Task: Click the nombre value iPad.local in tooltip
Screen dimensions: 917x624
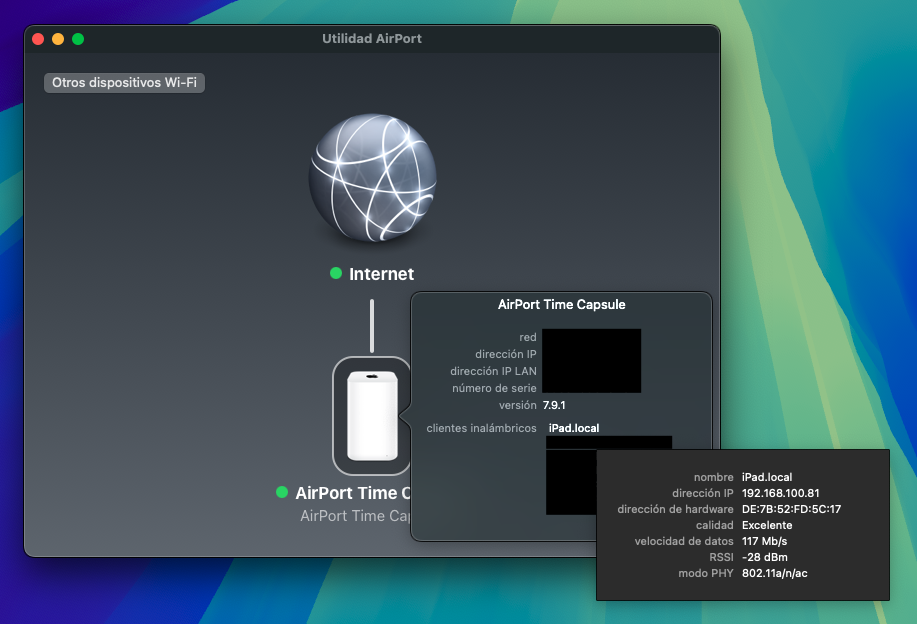Action: pos(767,477)
